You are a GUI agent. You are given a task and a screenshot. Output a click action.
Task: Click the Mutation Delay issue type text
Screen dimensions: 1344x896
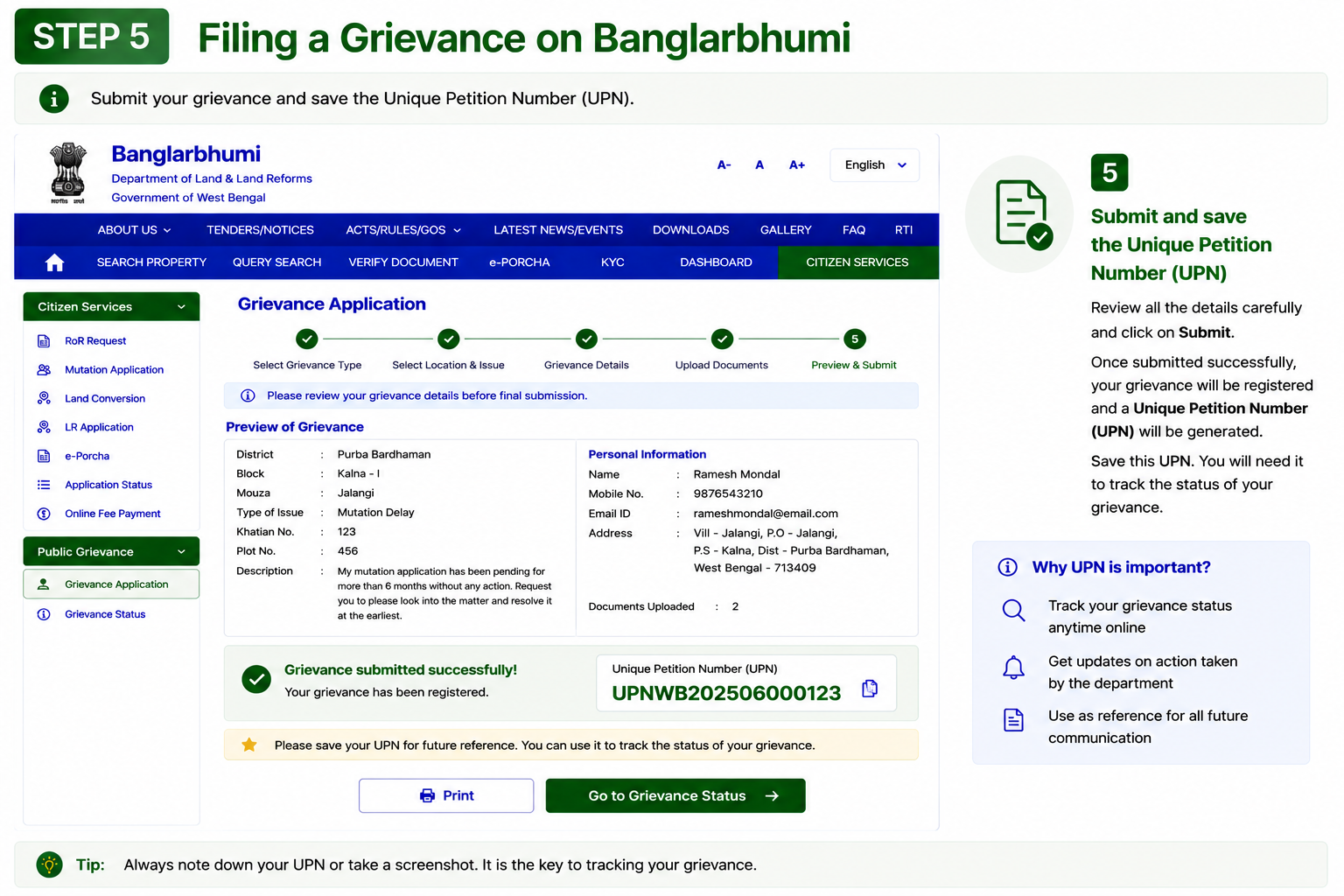(376, 513)
